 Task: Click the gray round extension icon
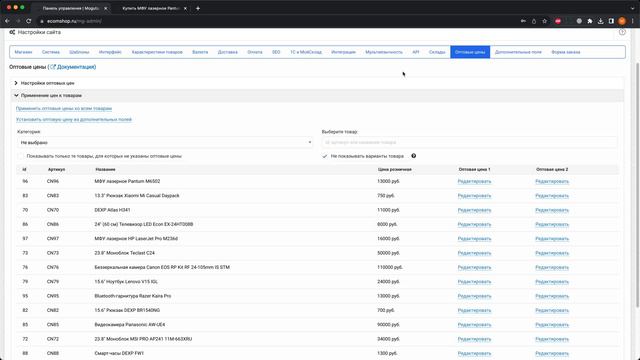point(579,21)
